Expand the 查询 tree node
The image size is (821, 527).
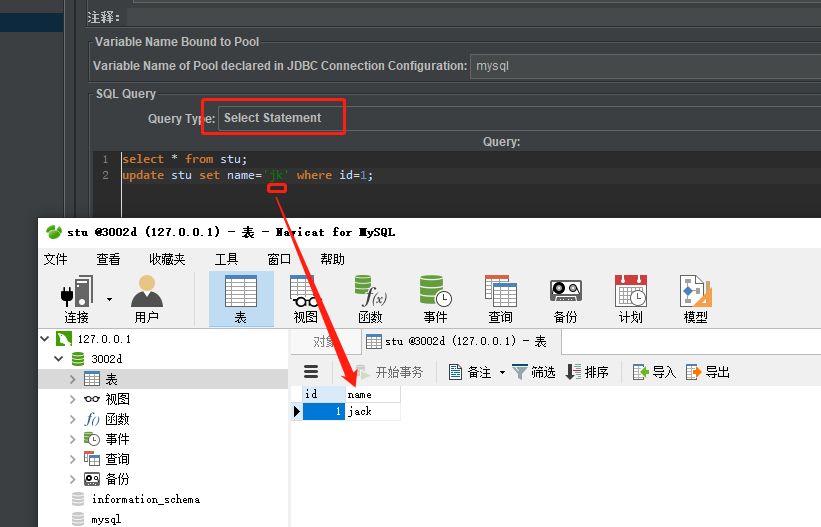[73, 459]
